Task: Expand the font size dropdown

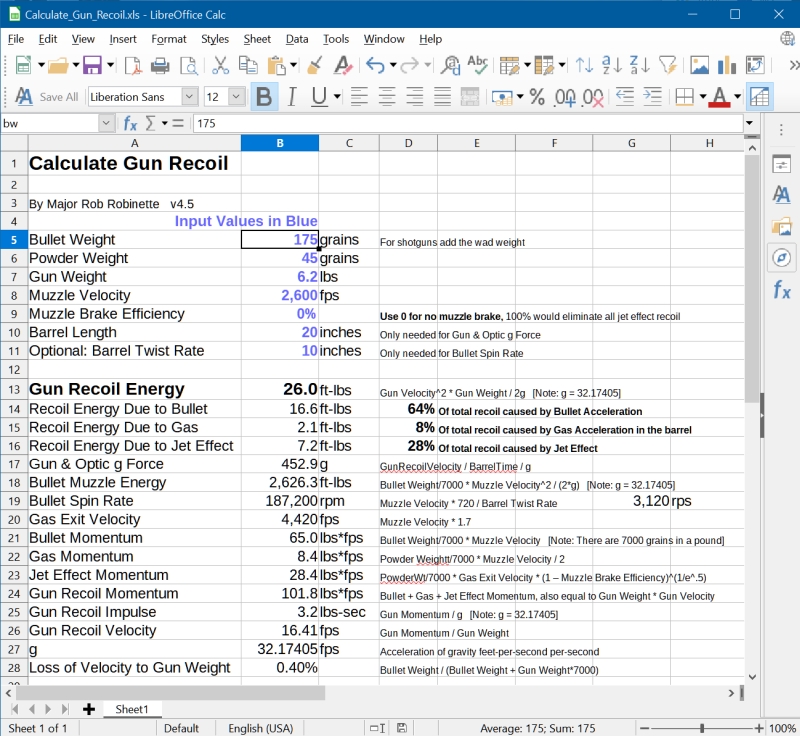Action: tap(236, 97)
